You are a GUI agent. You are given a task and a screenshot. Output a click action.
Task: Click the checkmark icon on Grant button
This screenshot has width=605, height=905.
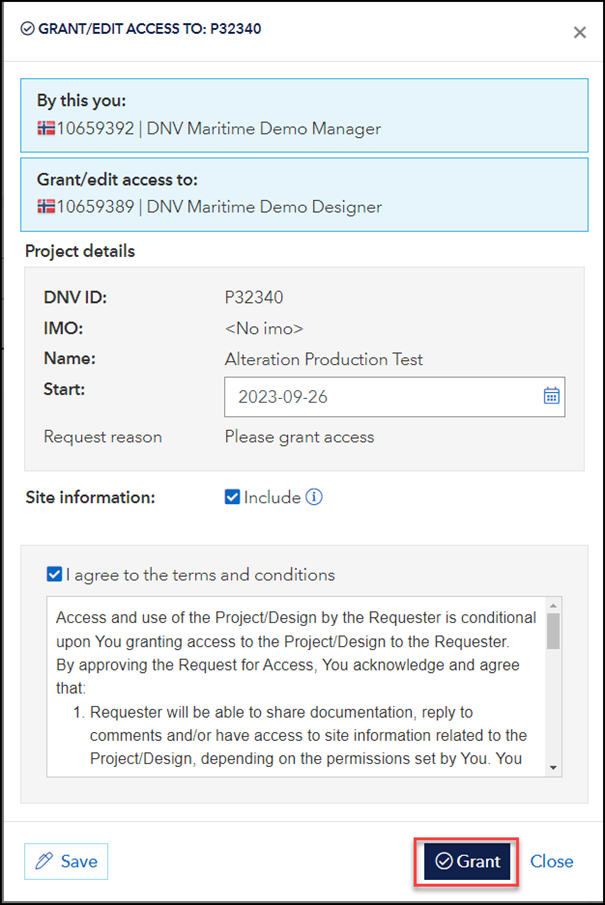coord(443,861)
